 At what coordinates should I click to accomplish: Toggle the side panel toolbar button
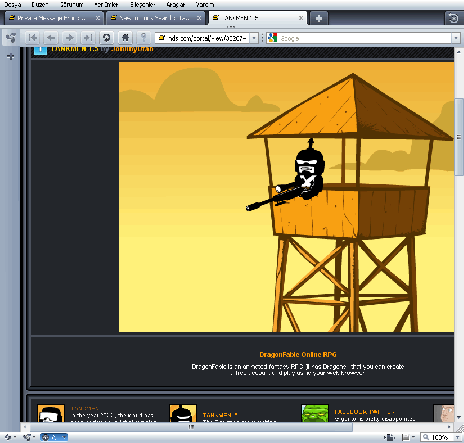tap(11, 38)
